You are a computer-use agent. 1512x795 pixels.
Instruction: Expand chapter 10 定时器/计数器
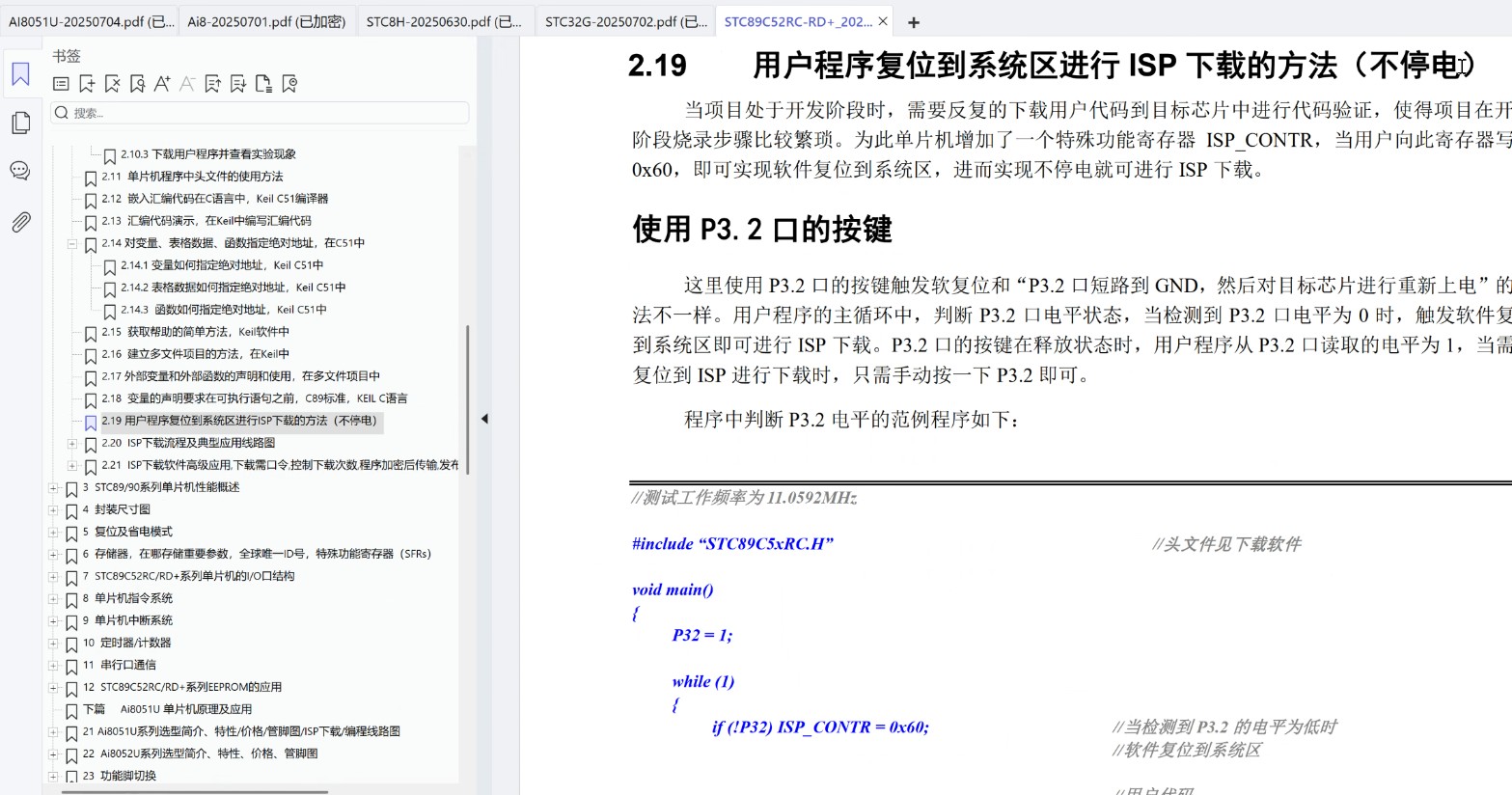[x=53, y=643]
